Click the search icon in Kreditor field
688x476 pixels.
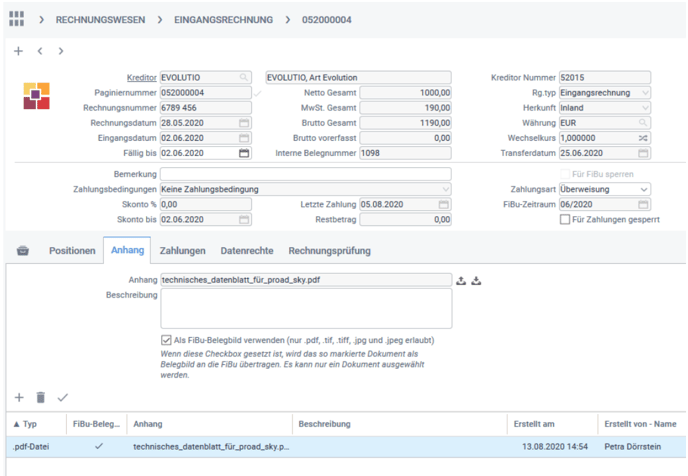pyautogui.click(x=244, y=77)
